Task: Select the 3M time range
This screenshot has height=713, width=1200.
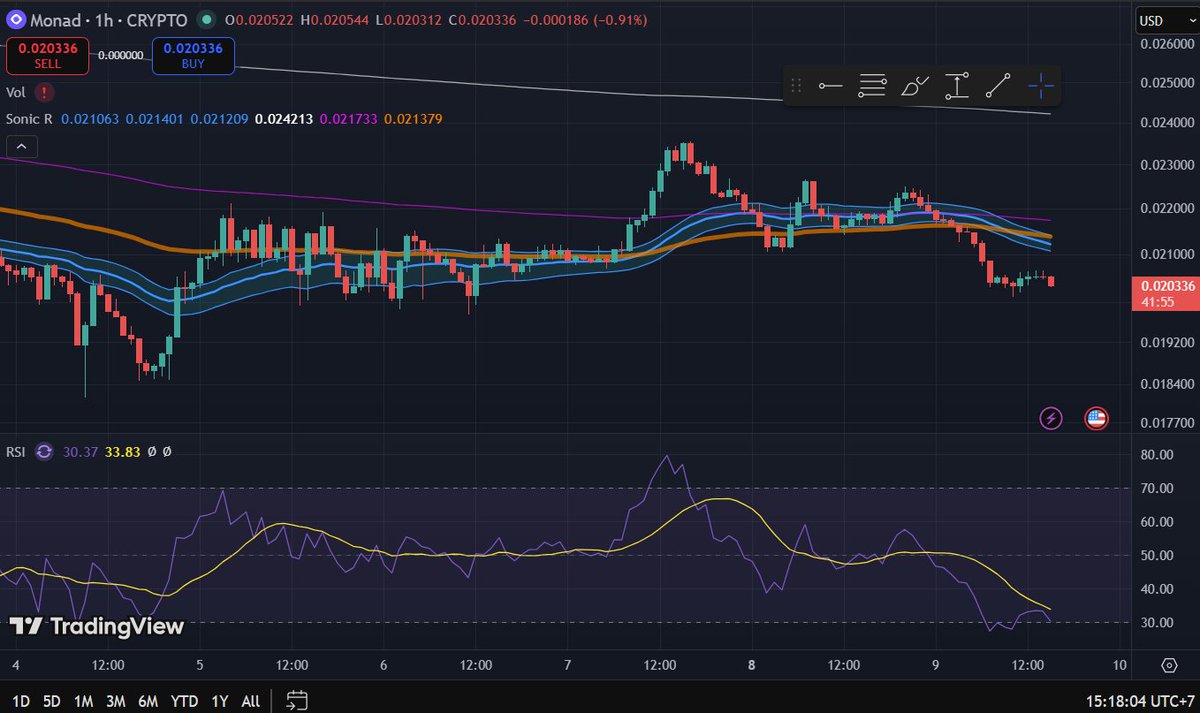Action: pyautogui.click(x=116, y=701)
